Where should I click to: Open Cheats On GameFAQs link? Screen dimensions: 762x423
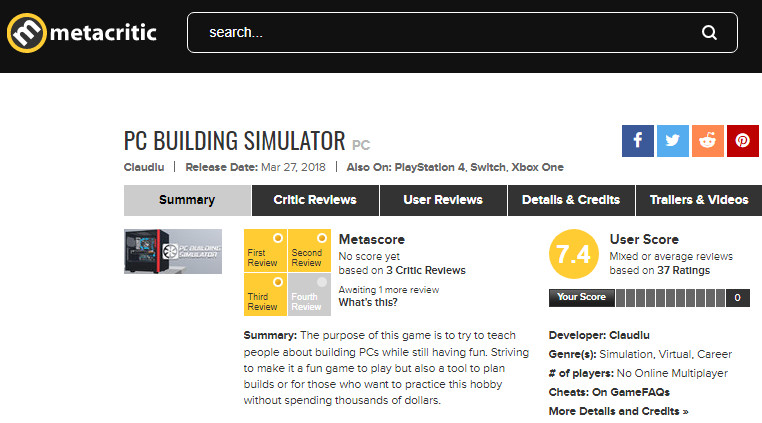coord(631,392)
